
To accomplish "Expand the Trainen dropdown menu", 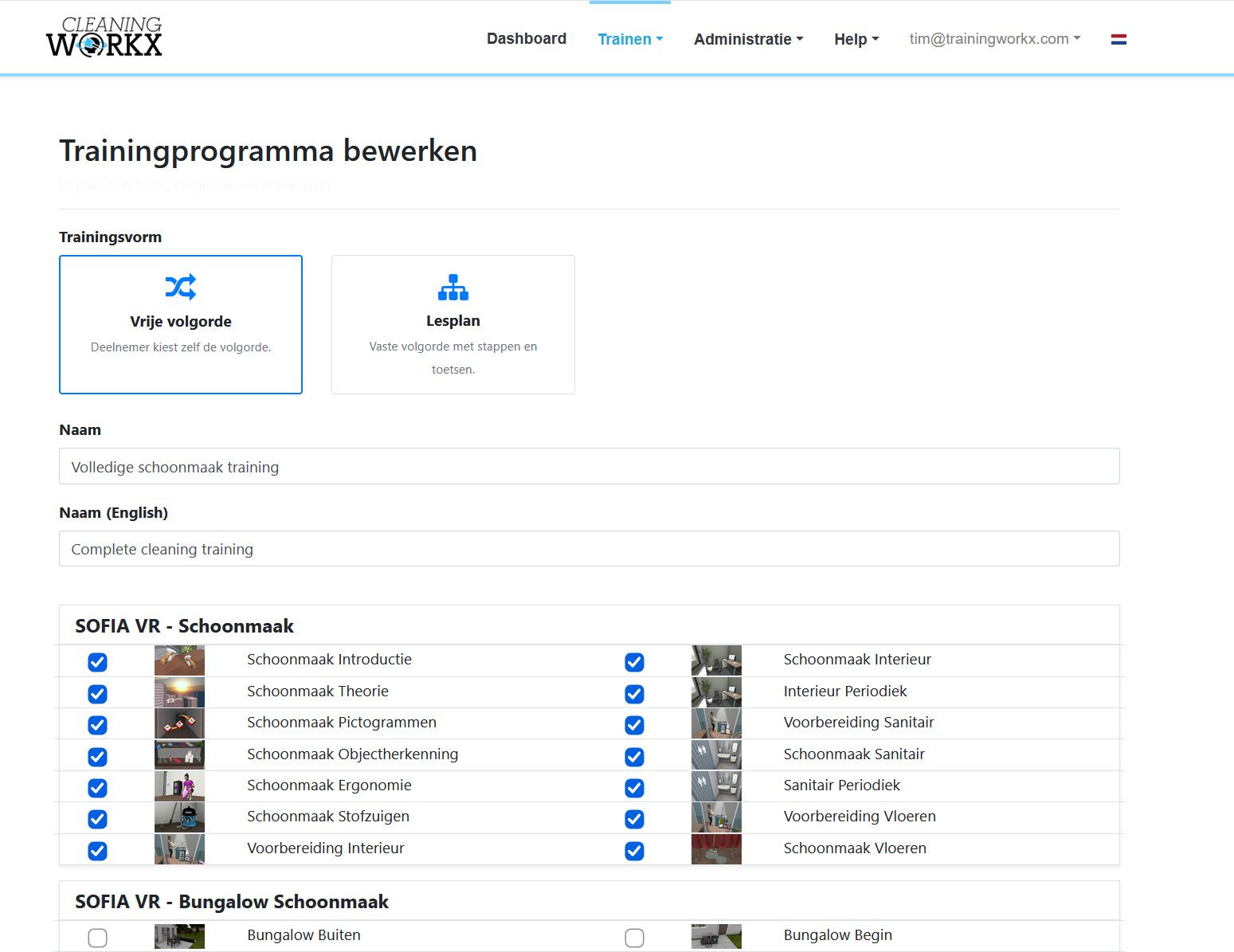I will 630,39.
